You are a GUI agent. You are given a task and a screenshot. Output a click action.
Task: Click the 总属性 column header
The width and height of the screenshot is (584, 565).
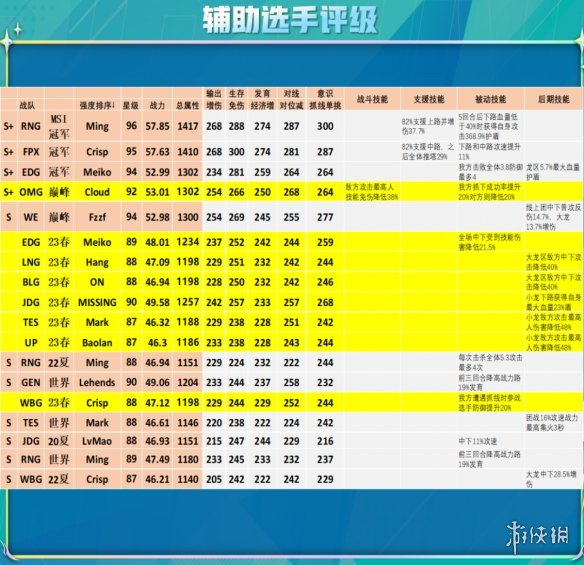[x=187, y=105]
